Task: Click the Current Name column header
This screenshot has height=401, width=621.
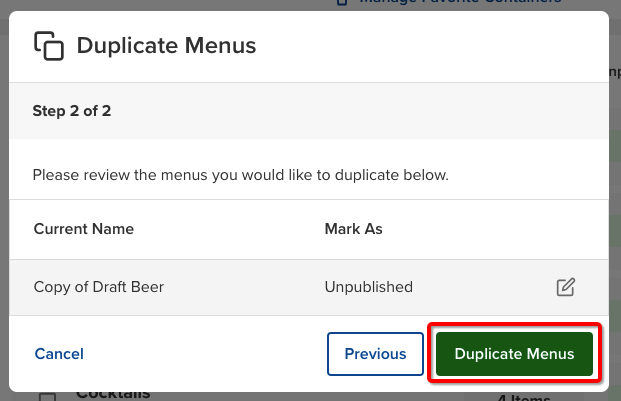Action: click(x=84, y=229)
